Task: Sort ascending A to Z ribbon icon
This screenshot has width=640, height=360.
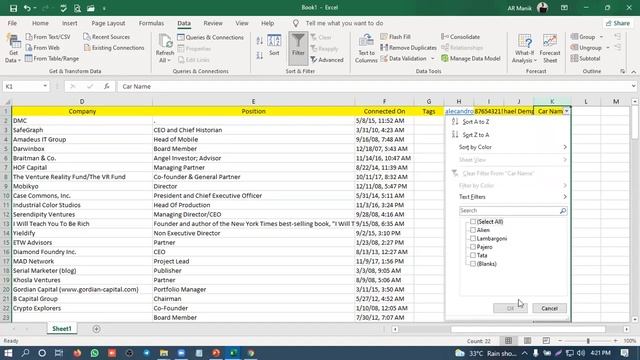Action: (260, 41)
